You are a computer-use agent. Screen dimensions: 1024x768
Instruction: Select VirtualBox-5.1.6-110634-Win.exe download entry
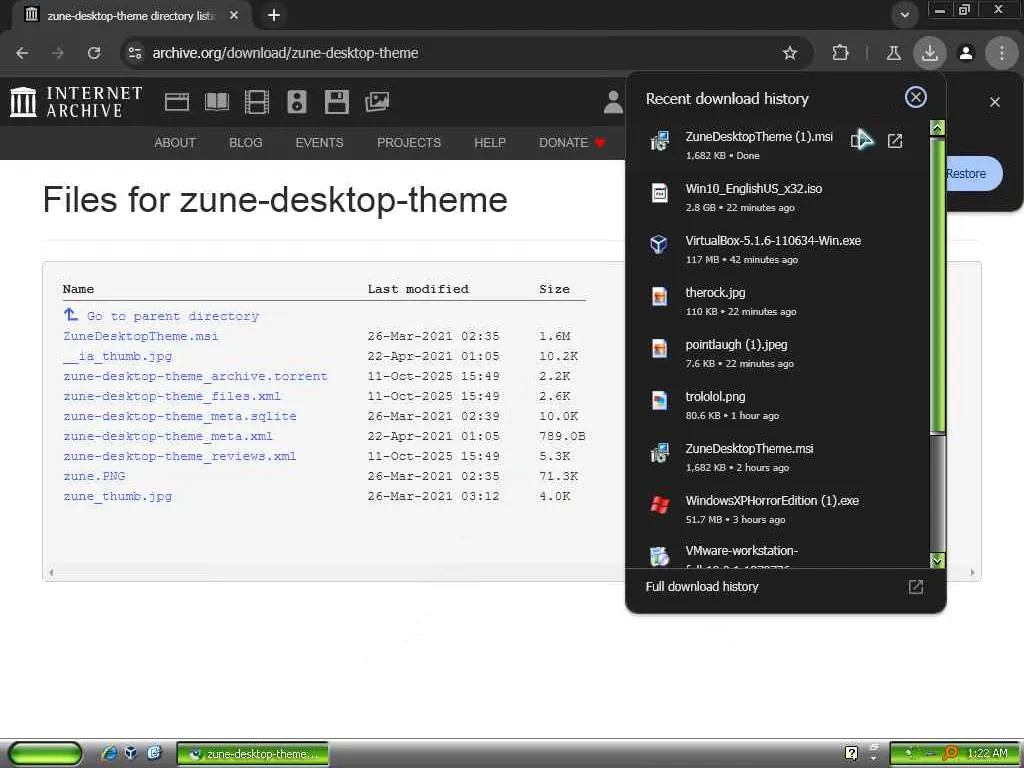coord(777,249)
